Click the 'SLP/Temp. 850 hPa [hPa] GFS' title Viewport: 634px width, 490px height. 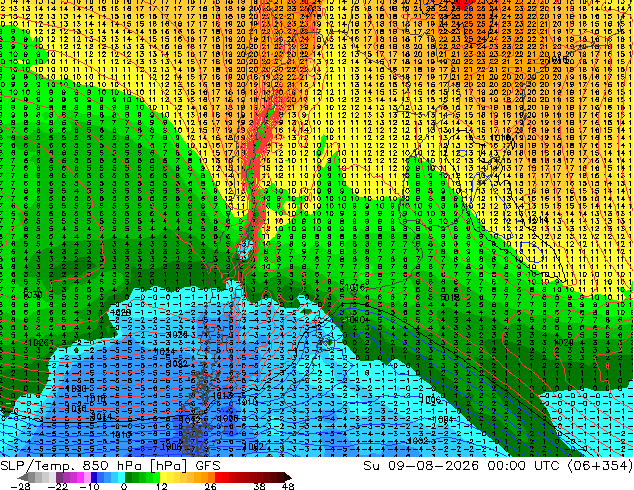[110, 465]
